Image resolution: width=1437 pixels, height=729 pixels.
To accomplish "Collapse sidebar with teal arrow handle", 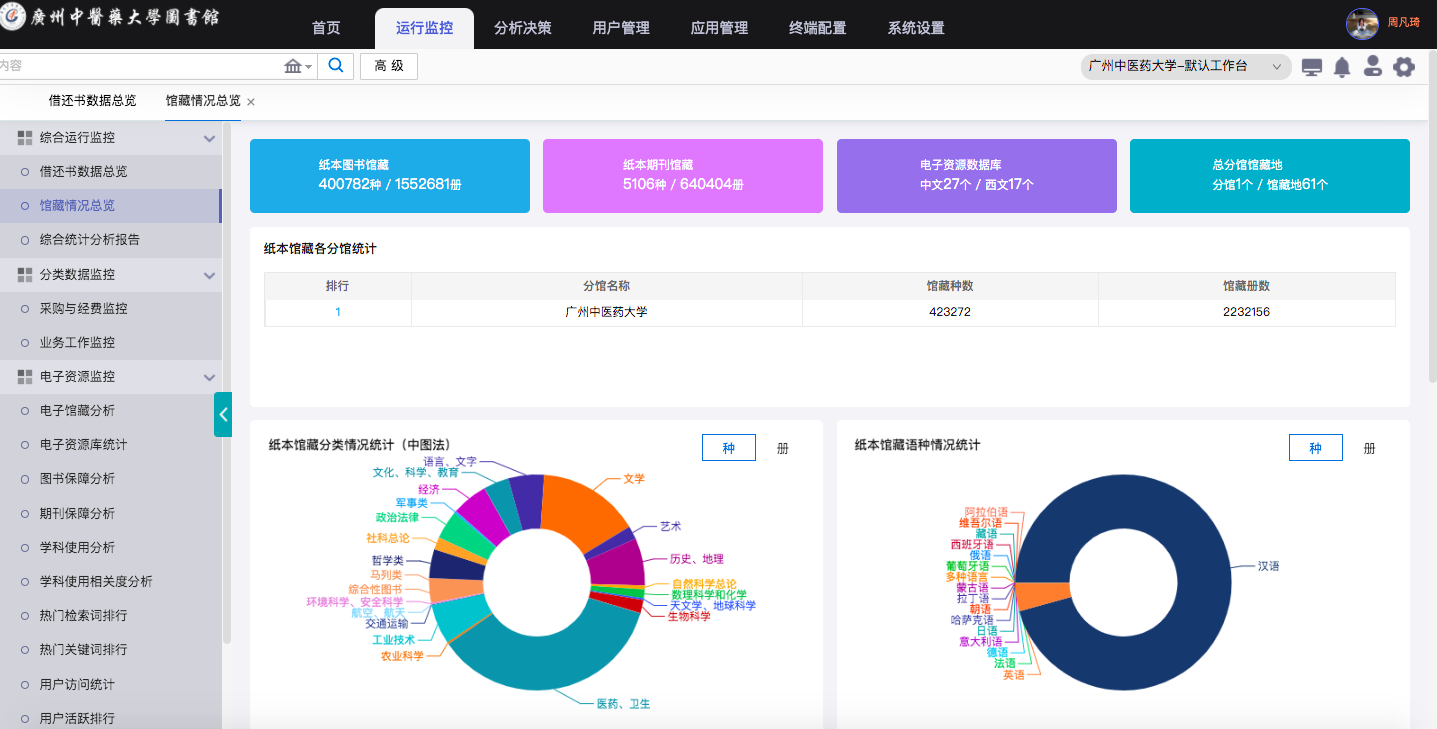I will point(223,414).
